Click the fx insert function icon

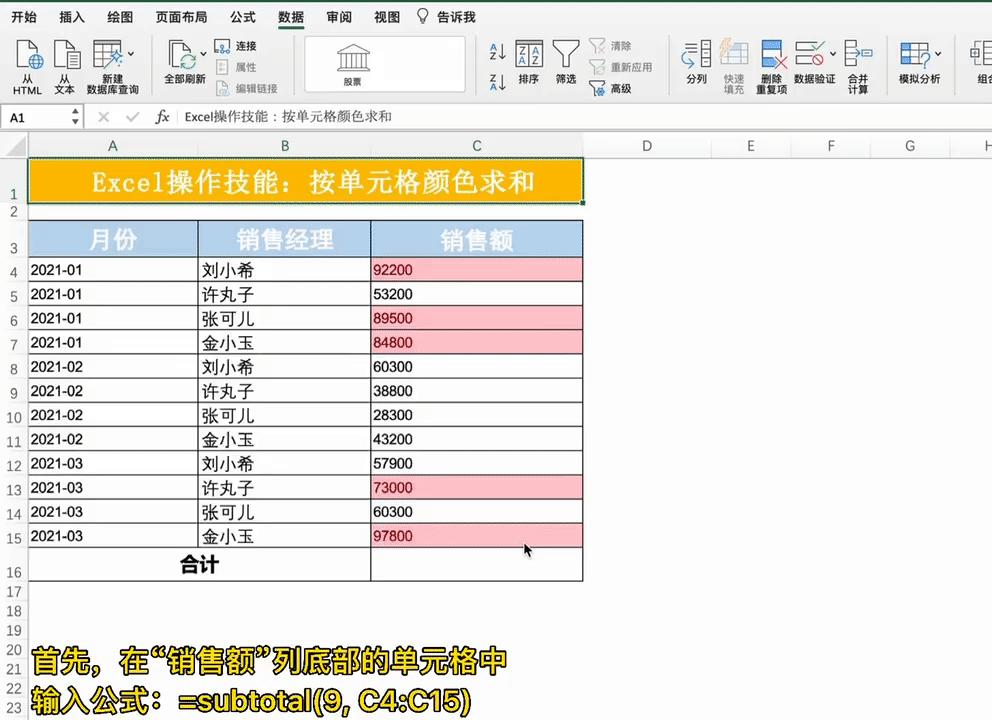(x=163, y=117)
